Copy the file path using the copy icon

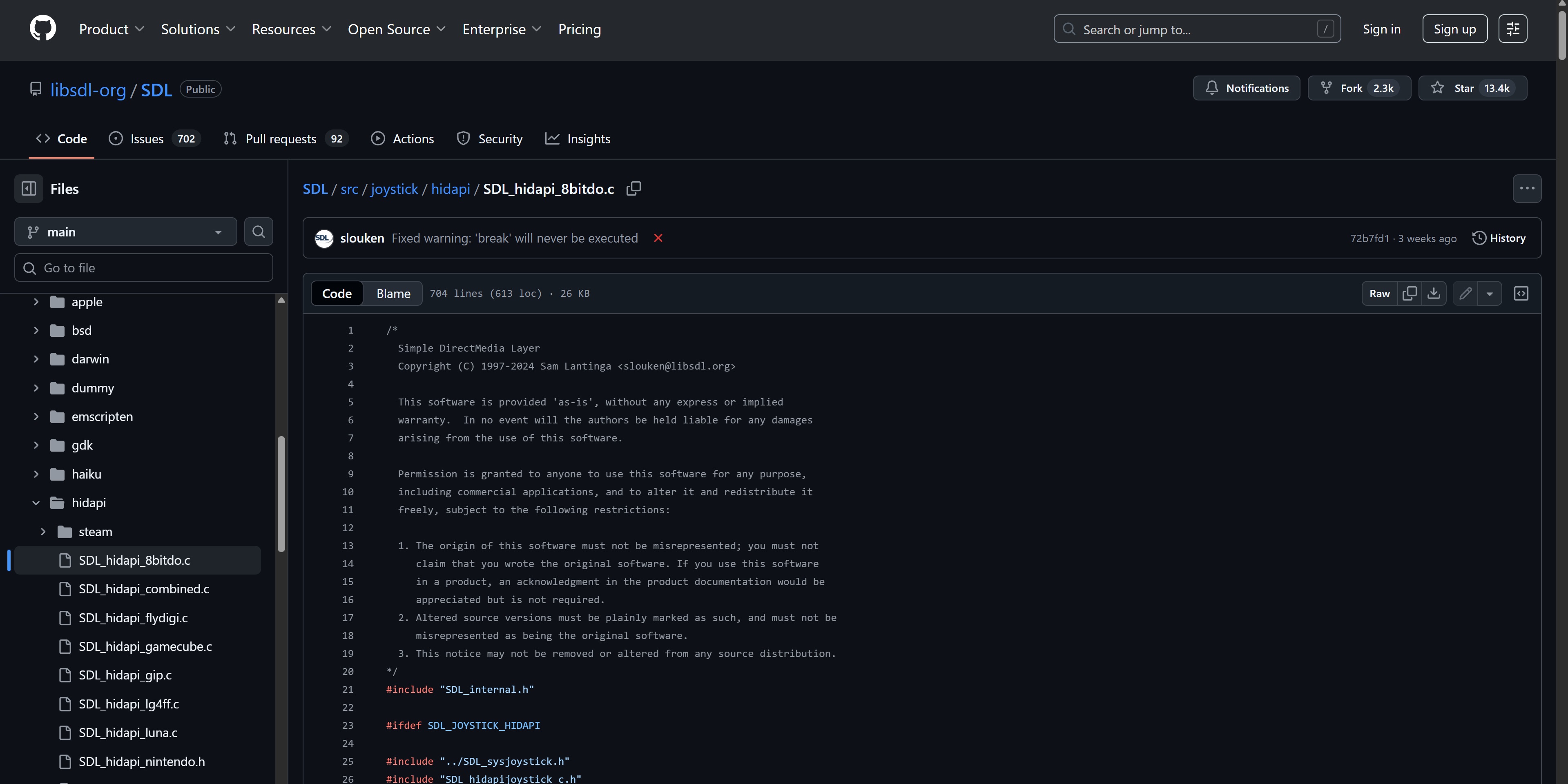pyautogui.click(x=633, y=189)
